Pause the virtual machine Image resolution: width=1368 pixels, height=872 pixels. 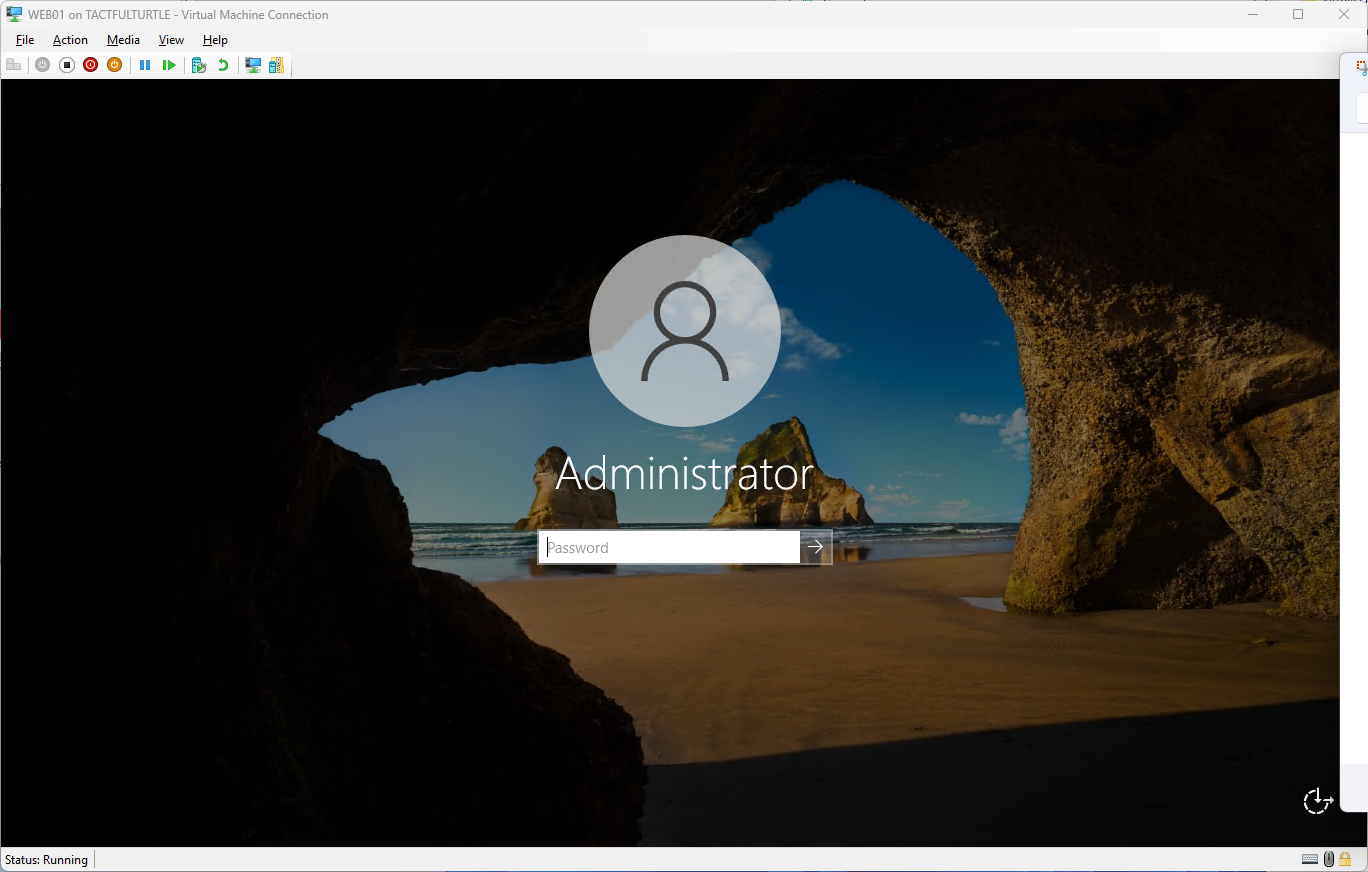click(145, 65)
